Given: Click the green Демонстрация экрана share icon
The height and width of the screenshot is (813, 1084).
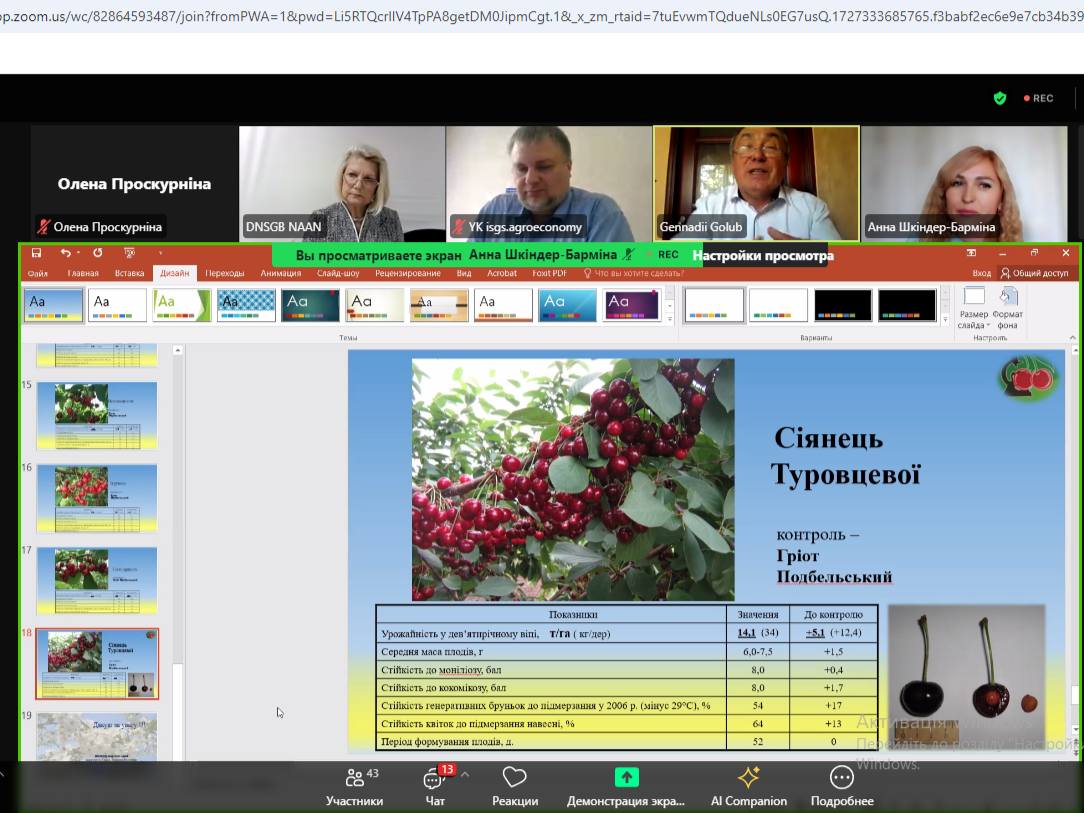Looking at the screenshot, I should tap(626, 778).
